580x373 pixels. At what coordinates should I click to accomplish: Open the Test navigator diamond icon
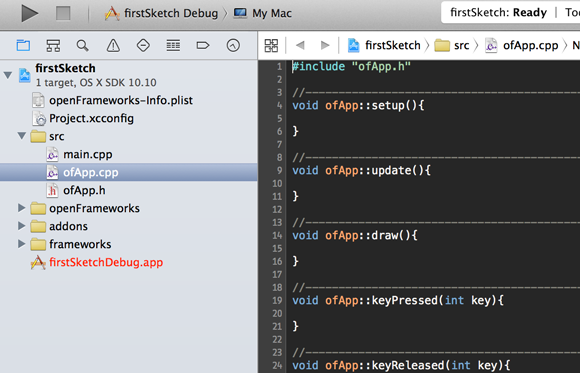point(143,46)
